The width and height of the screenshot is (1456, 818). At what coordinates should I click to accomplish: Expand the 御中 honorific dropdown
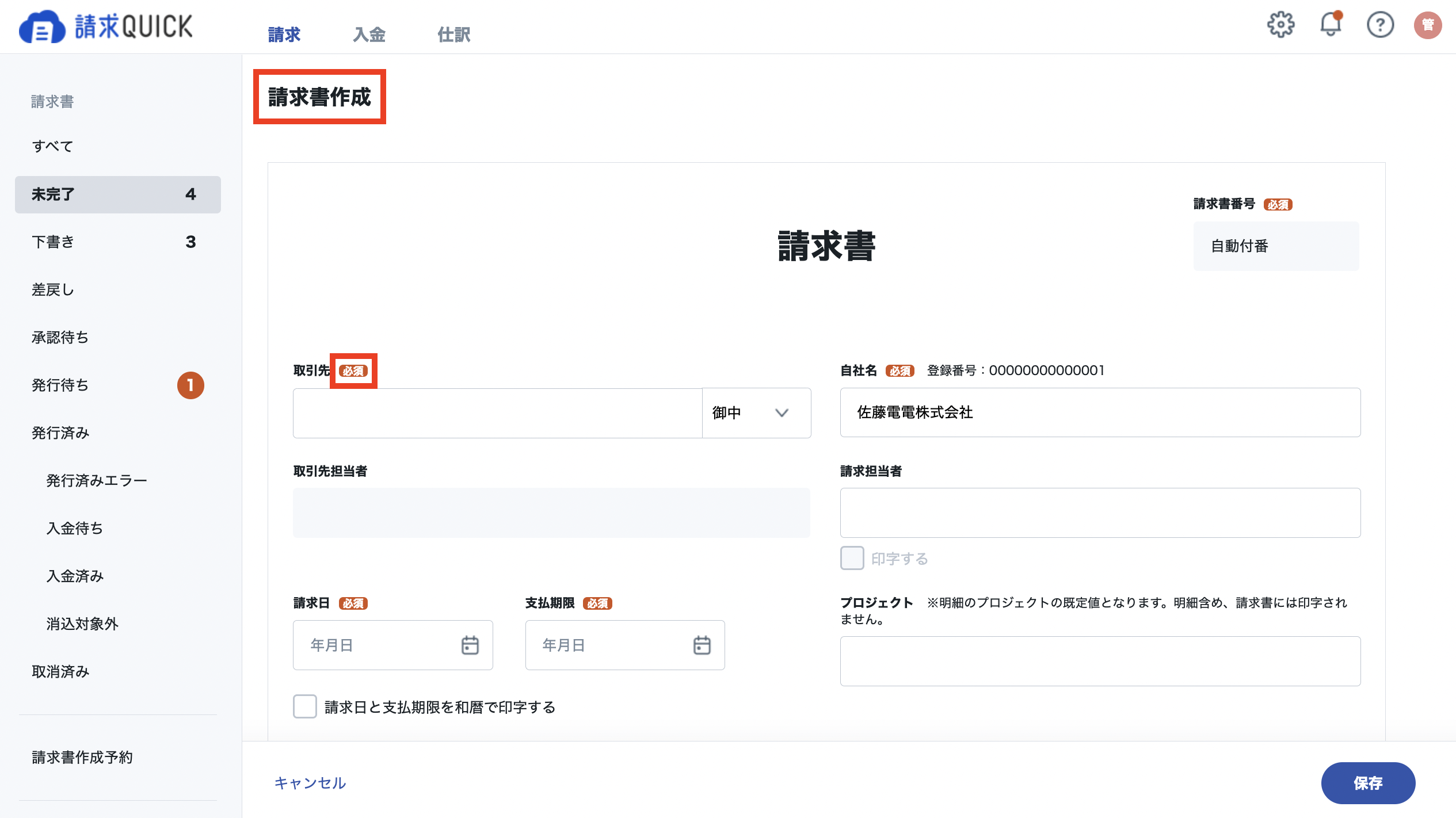tap(756, 413)
